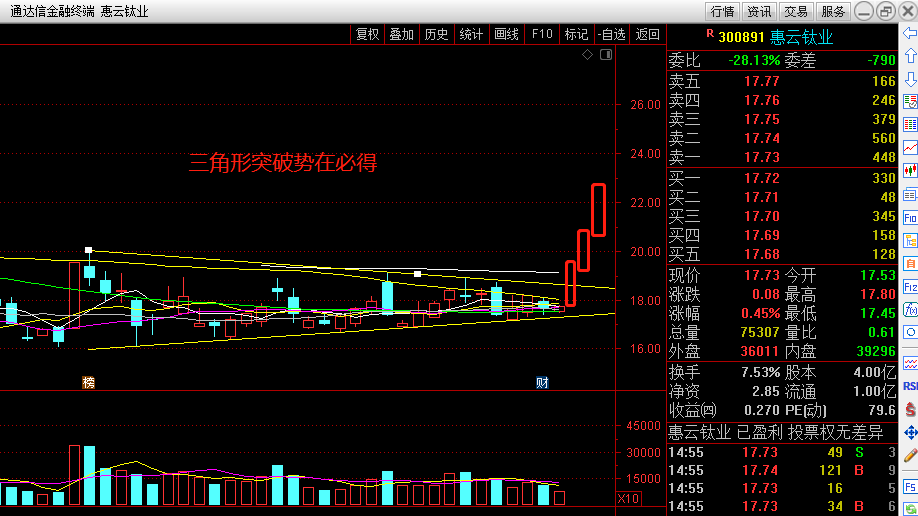Open the 交易 menu
Image resolution: width=918 pixels, height=516 pixels.
tap(796, 11)
